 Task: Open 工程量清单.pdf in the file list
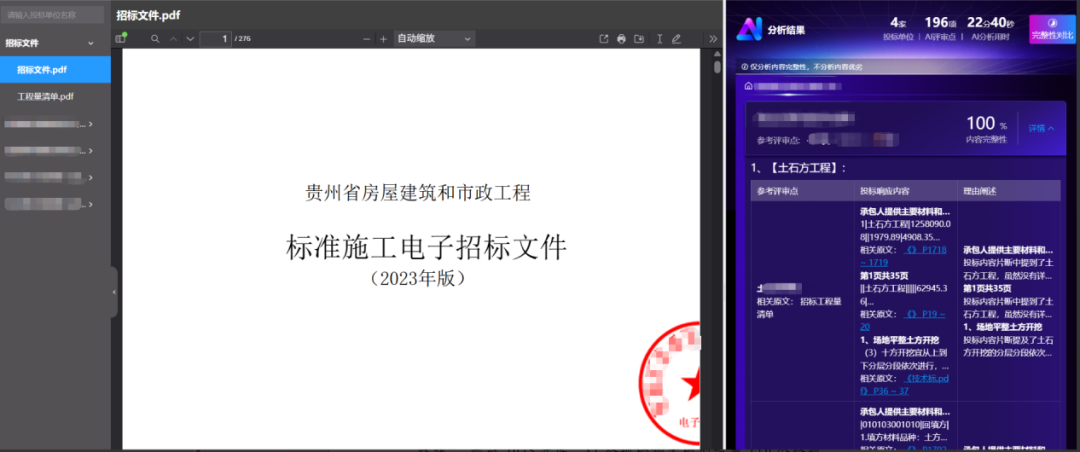[x=45, y=97]
